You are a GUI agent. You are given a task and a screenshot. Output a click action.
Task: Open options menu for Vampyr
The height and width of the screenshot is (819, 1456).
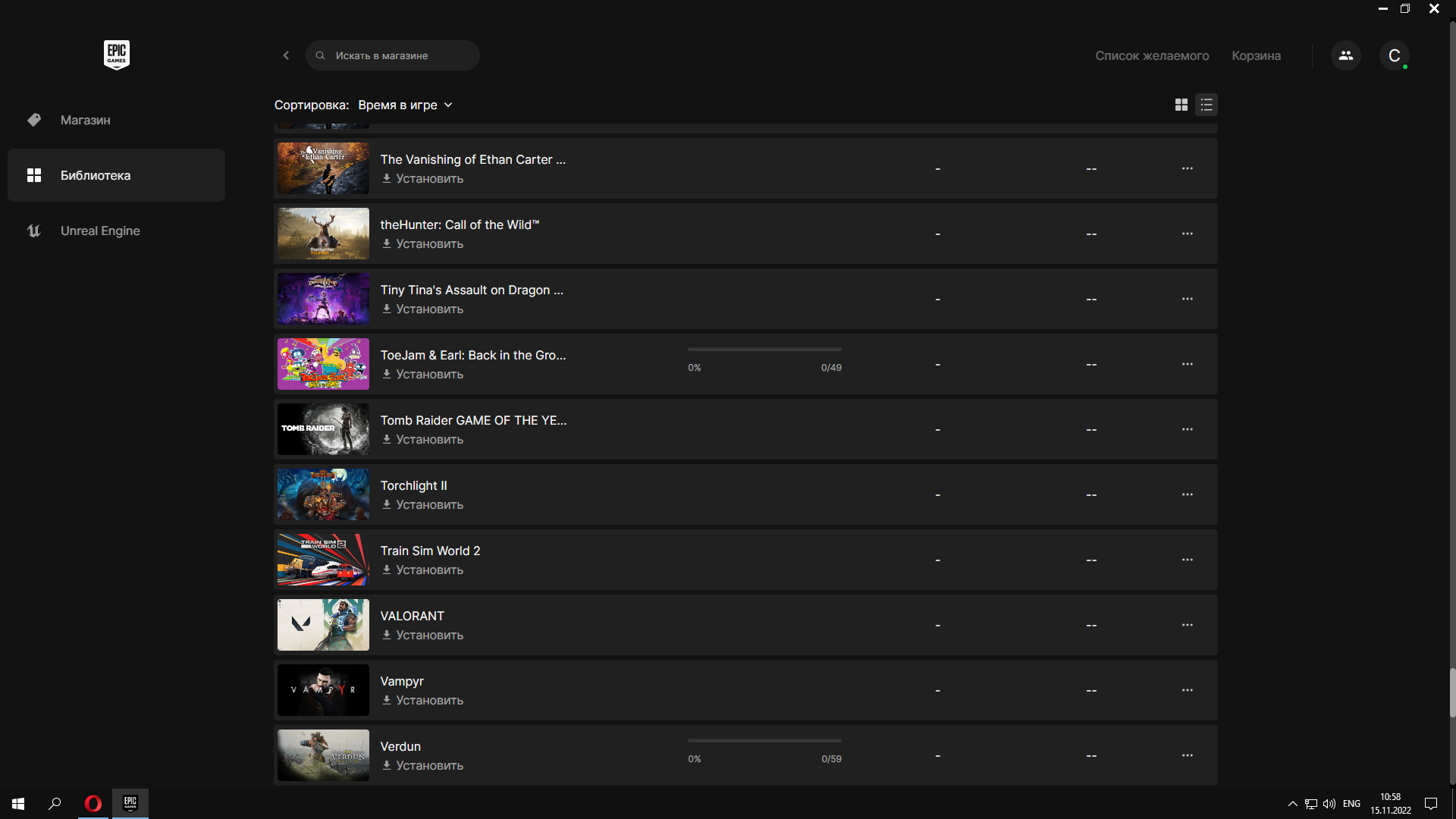click(x=1187, y=690)
